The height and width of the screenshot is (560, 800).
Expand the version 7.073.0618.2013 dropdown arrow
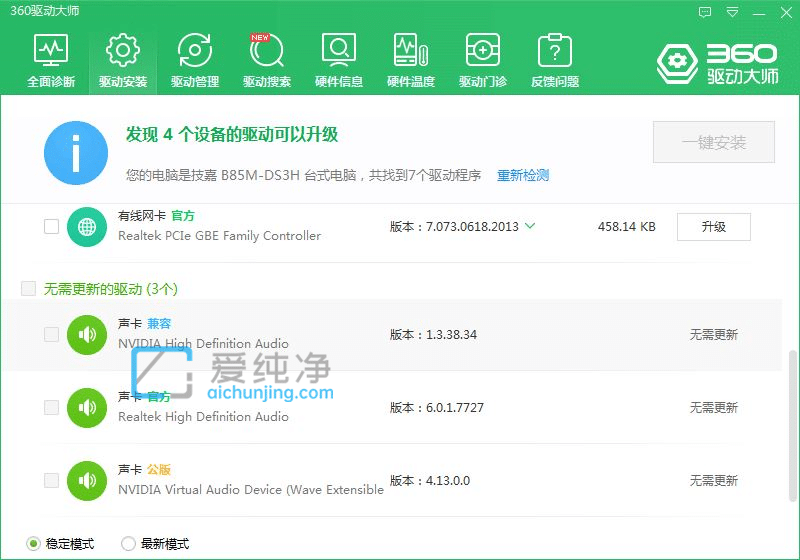(530, 226)
